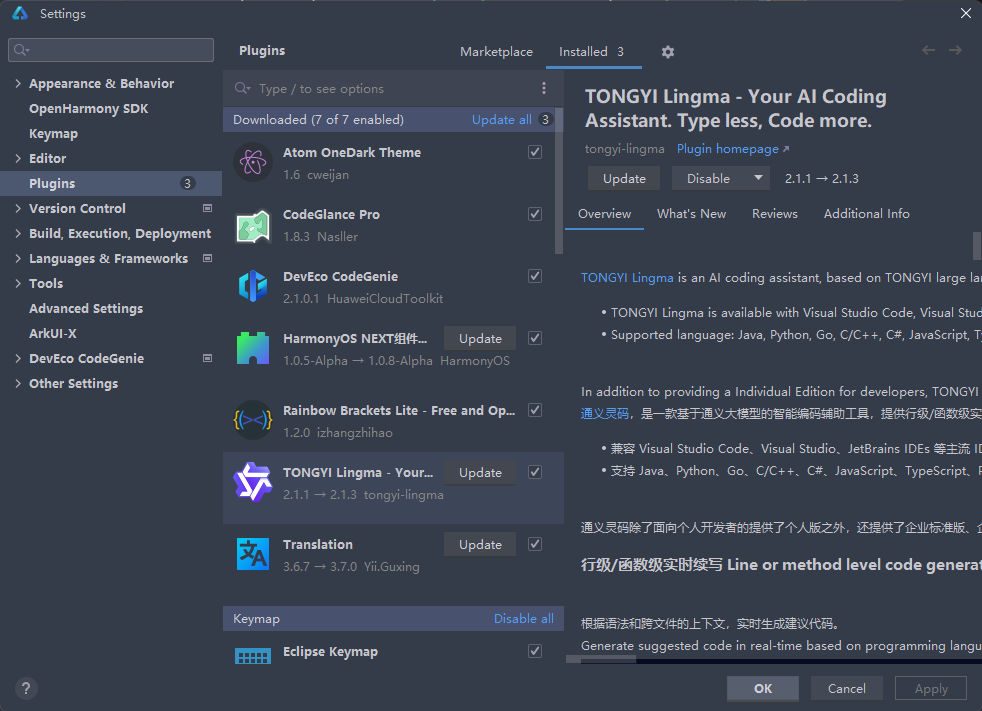Click the Version Control project-level icon

click(x=207, y=208)
